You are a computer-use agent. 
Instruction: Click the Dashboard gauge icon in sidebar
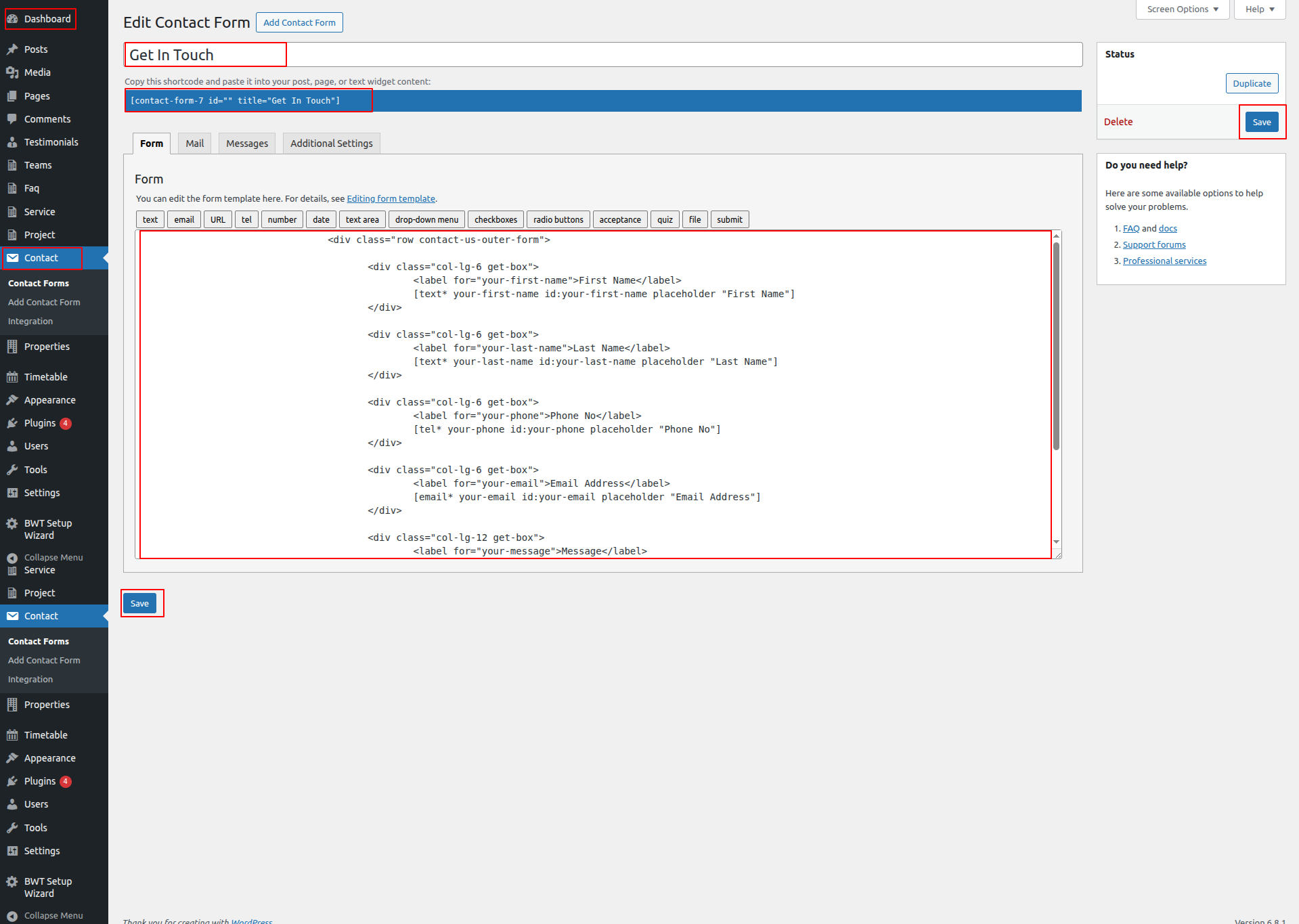(12, 19)
